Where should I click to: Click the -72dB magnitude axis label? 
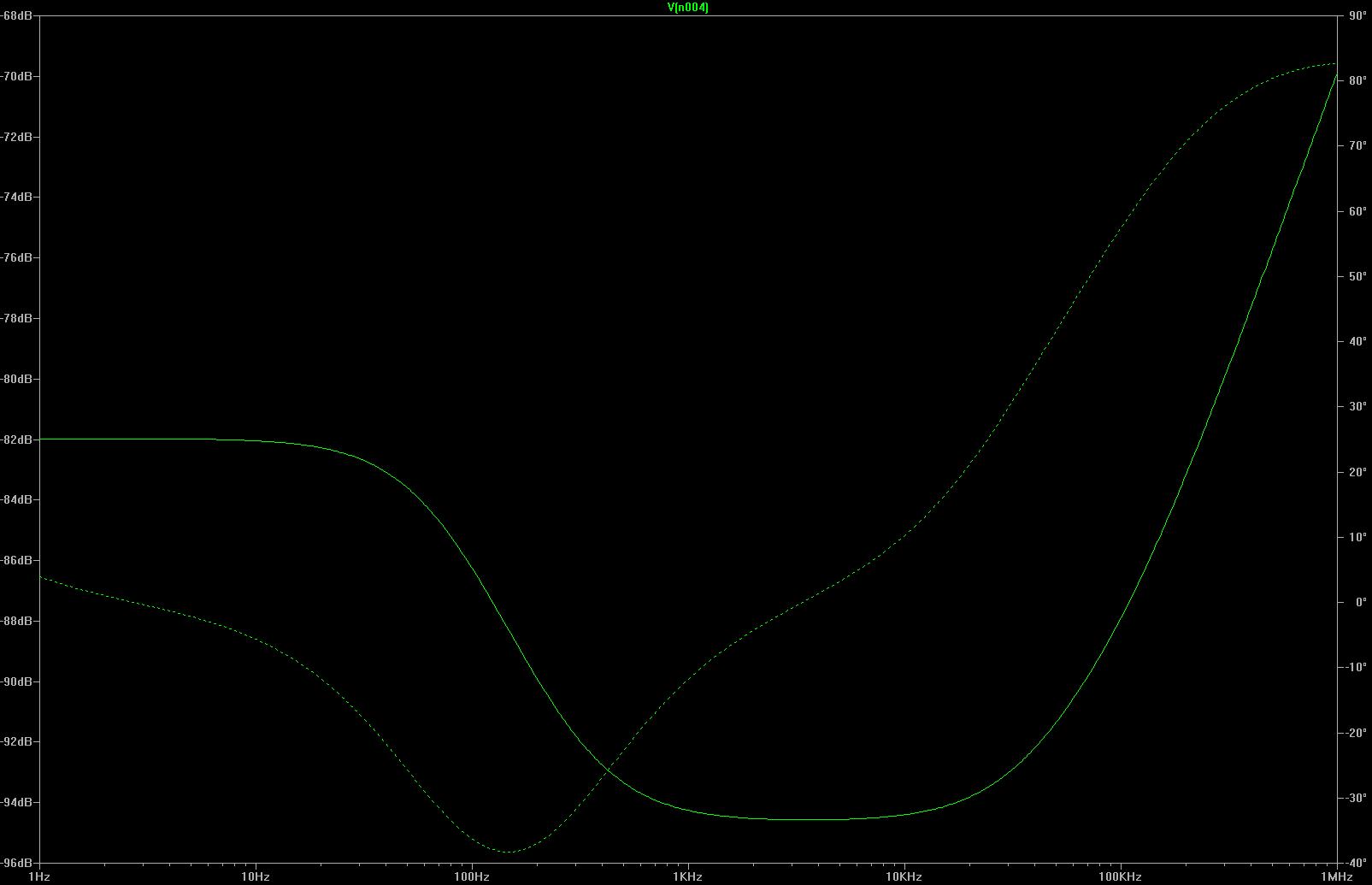(x=17, y=137)
